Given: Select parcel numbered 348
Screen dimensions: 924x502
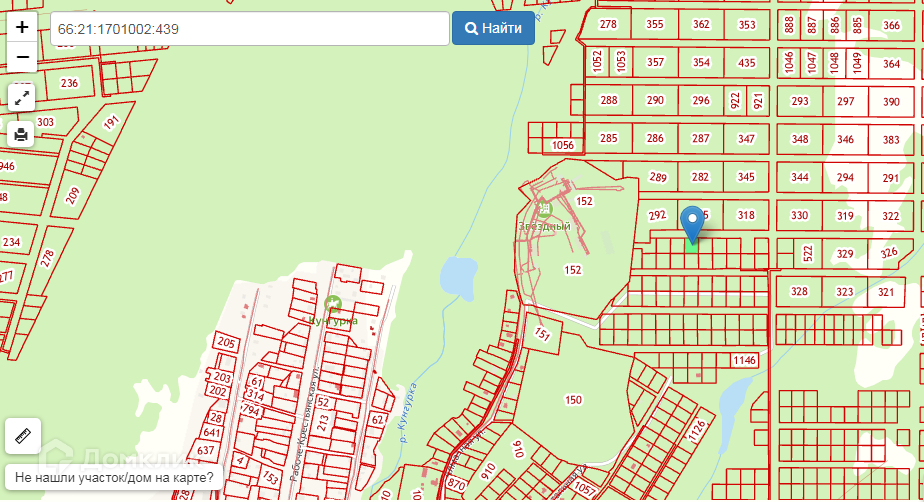Looking at the screenshot, I should point(800,139).
